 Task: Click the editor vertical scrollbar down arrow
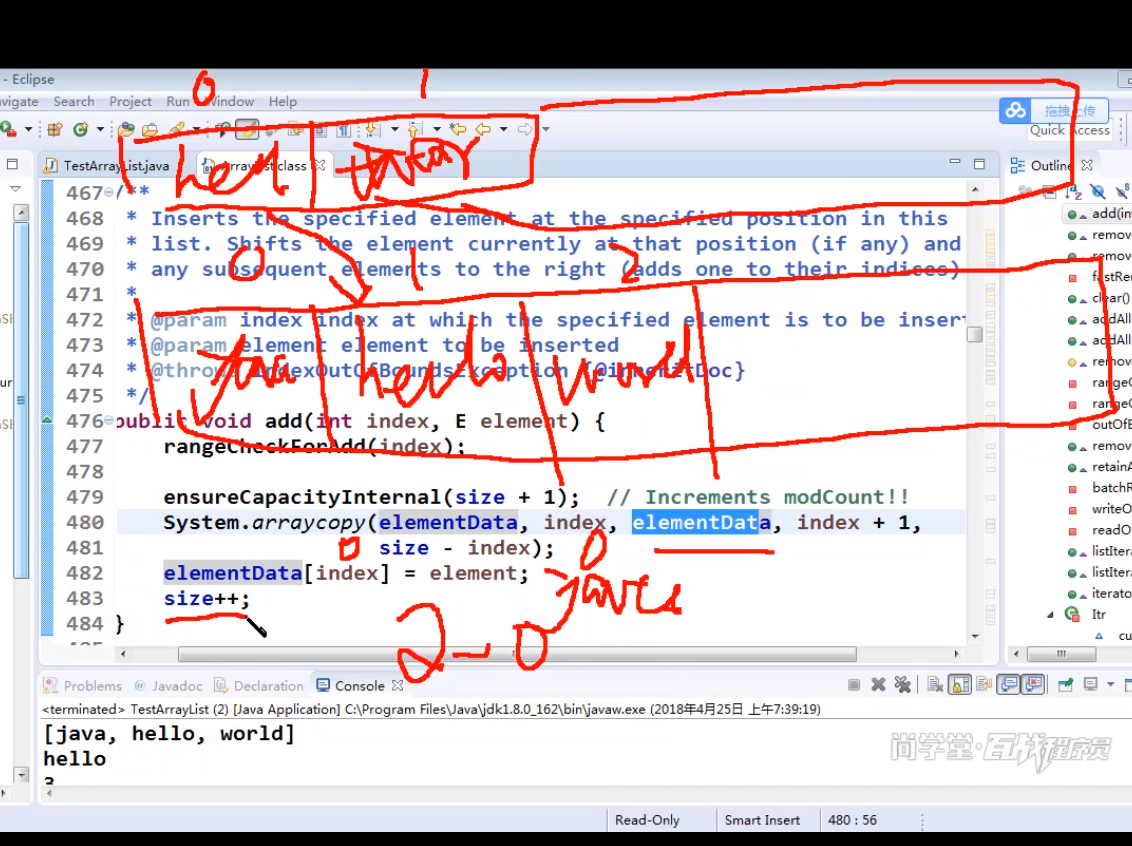[975, 636]
